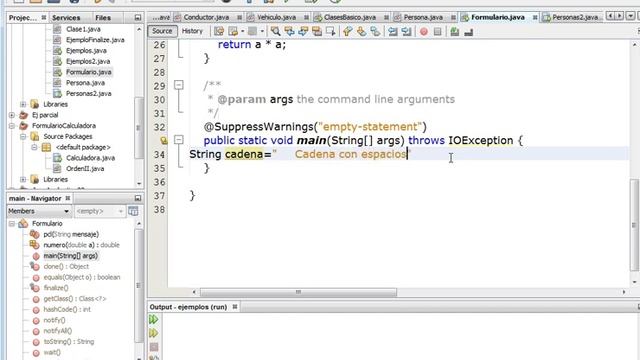Click the Find Selection magnifier icon

tap(276, 31)
